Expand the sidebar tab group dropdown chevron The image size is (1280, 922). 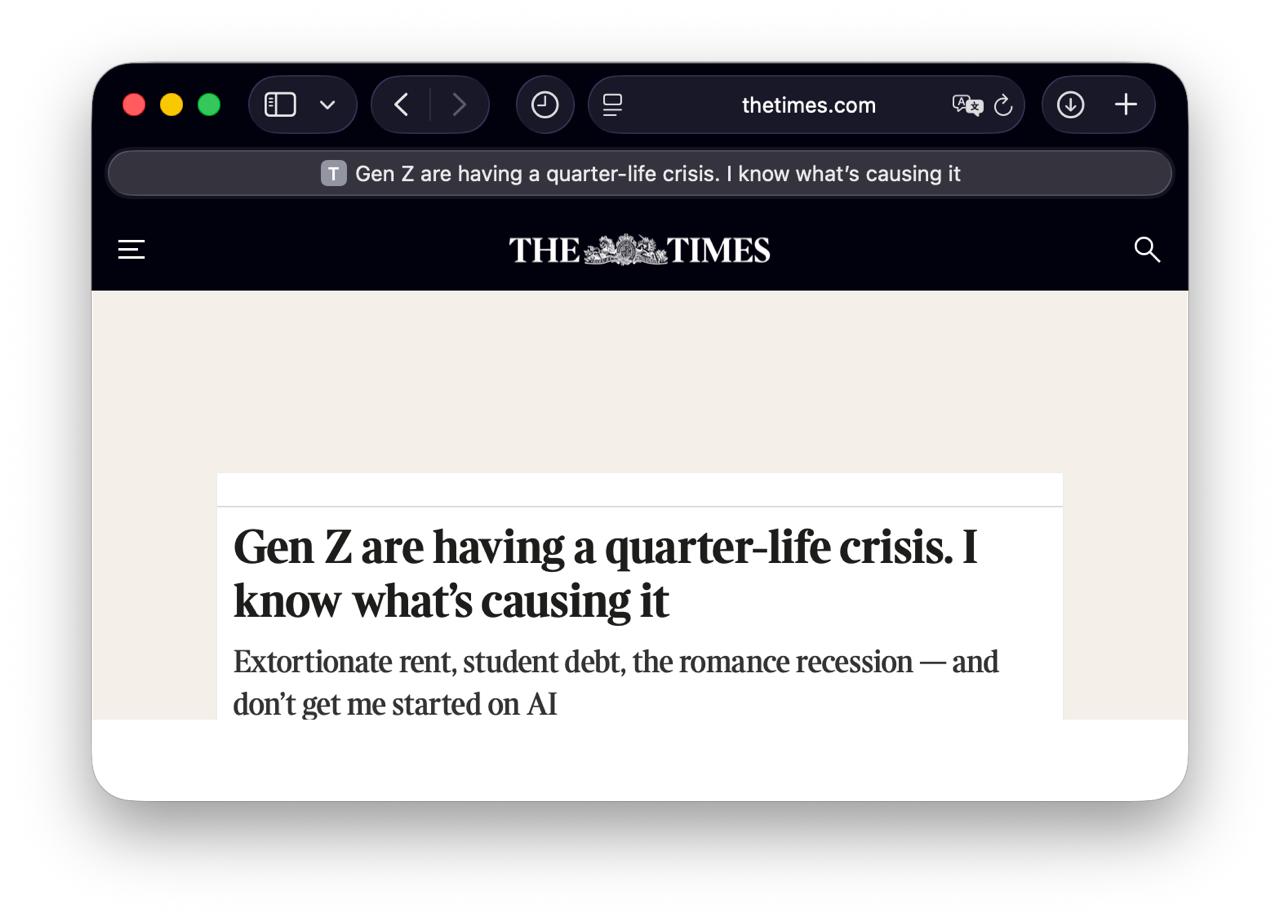click(327, 105)
